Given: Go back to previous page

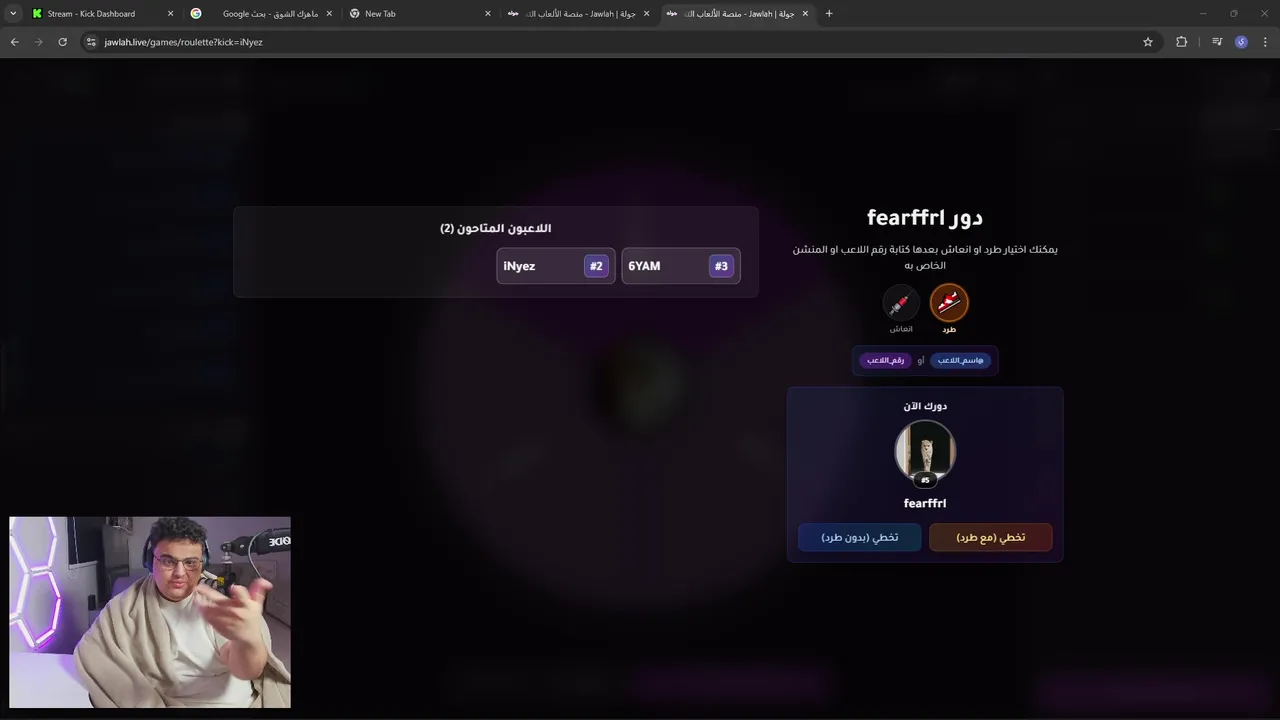Looking at the screenshot, I should pyautogui.click(x=14, y=42).
